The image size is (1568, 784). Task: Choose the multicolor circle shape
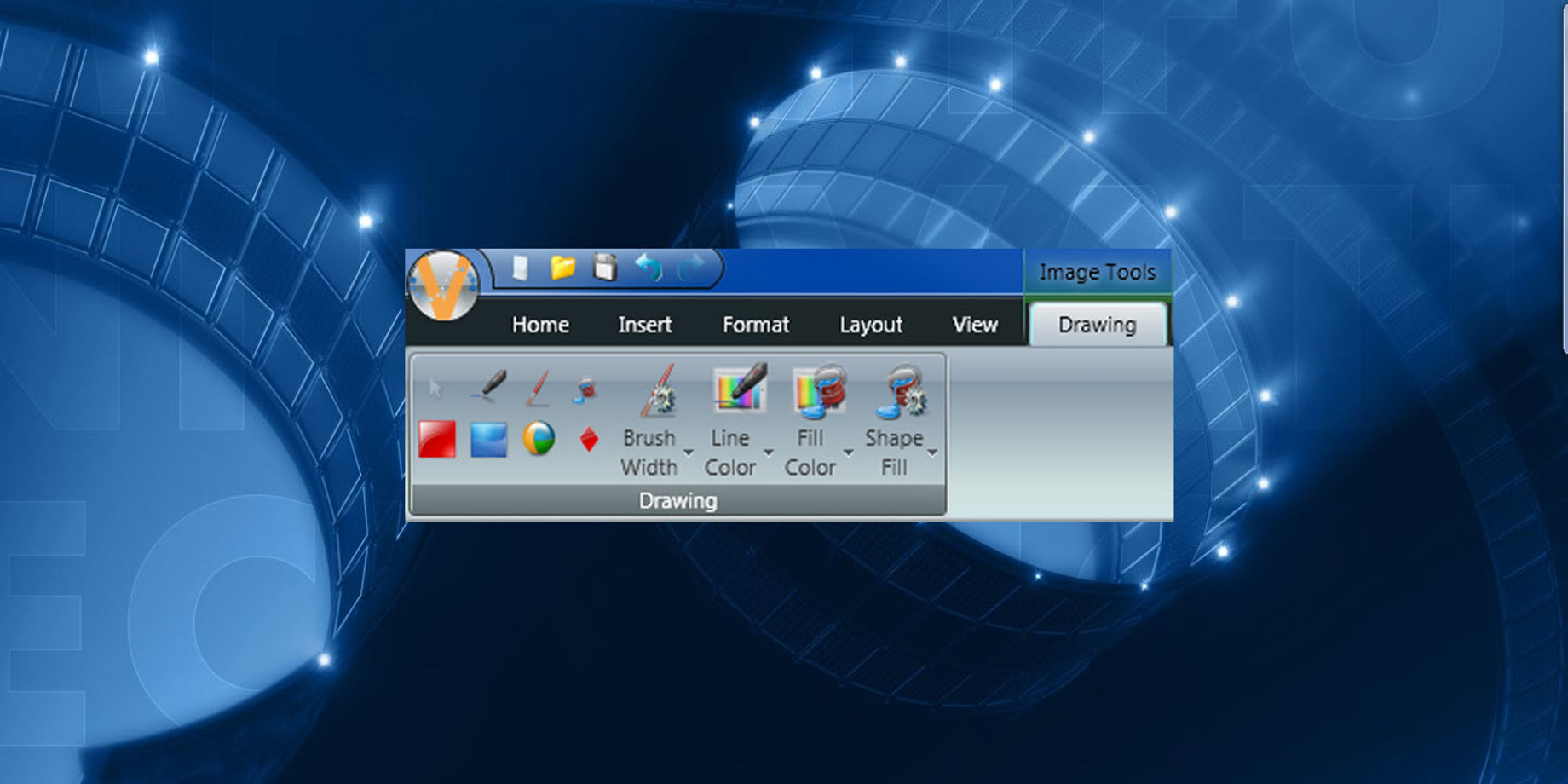[539, 440]
